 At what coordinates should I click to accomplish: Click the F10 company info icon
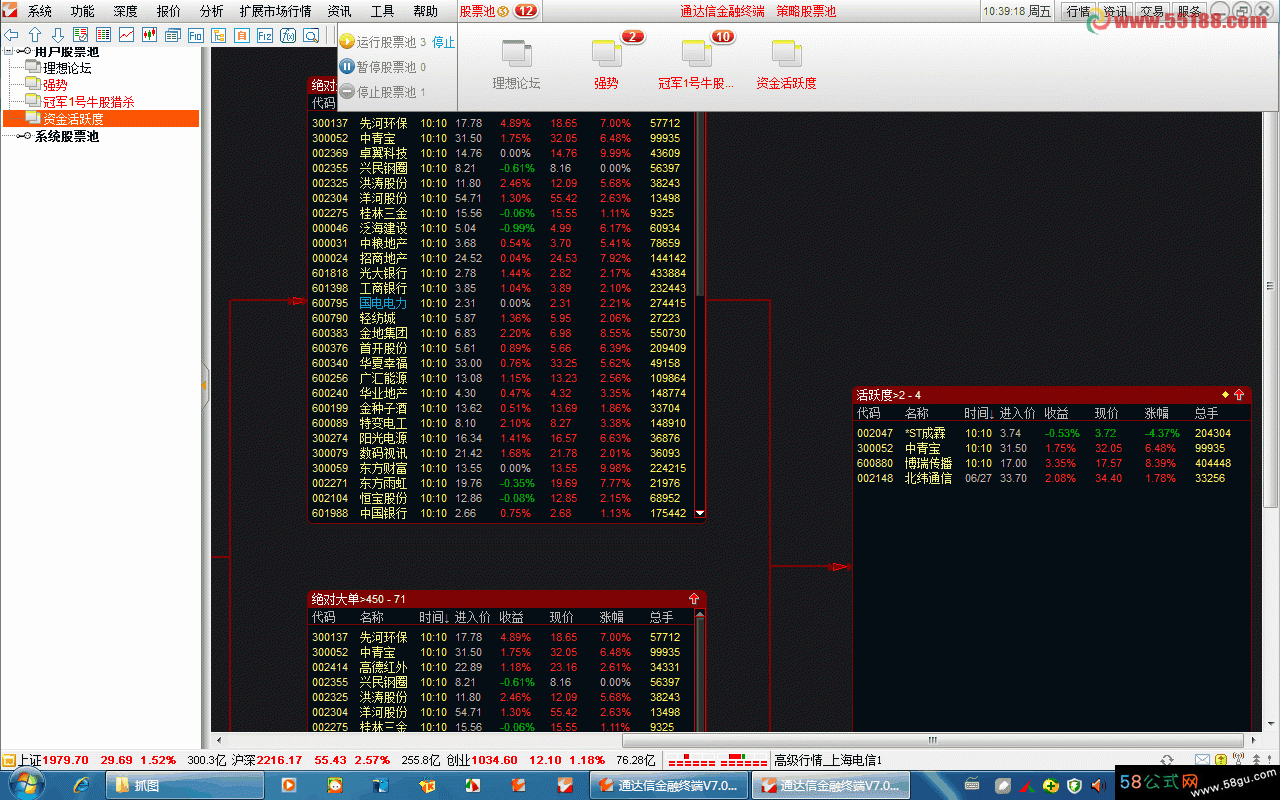point(196,35)
